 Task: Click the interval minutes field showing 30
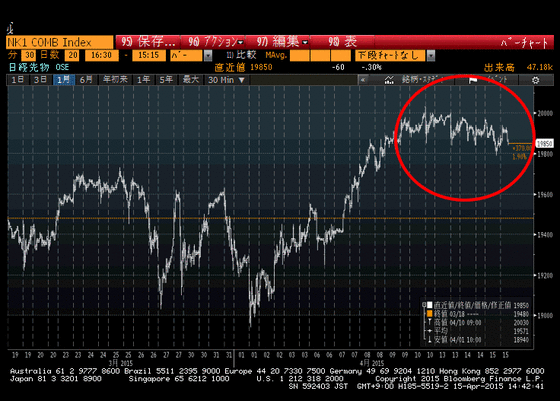pos(29,55)
